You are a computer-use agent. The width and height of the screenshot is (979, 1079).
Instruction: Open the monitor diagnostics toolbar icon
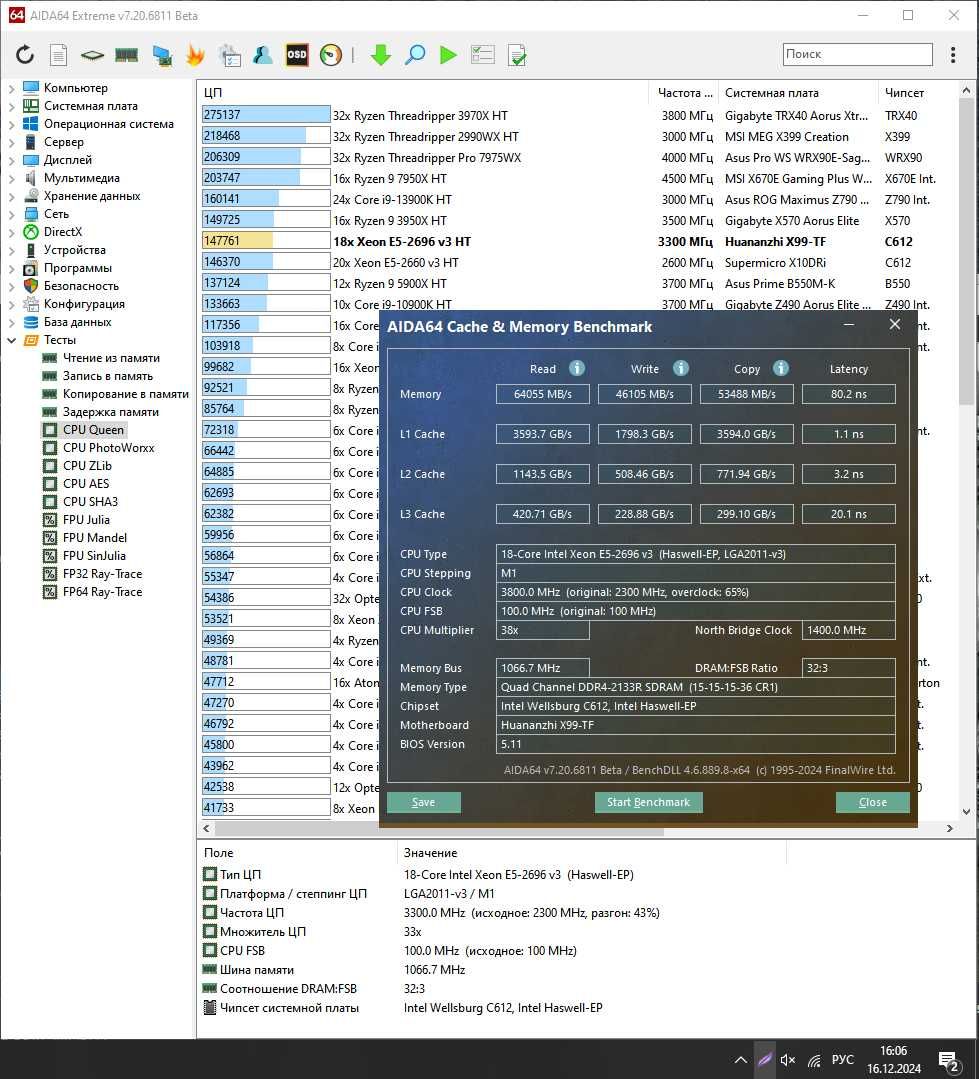point(162,55)
